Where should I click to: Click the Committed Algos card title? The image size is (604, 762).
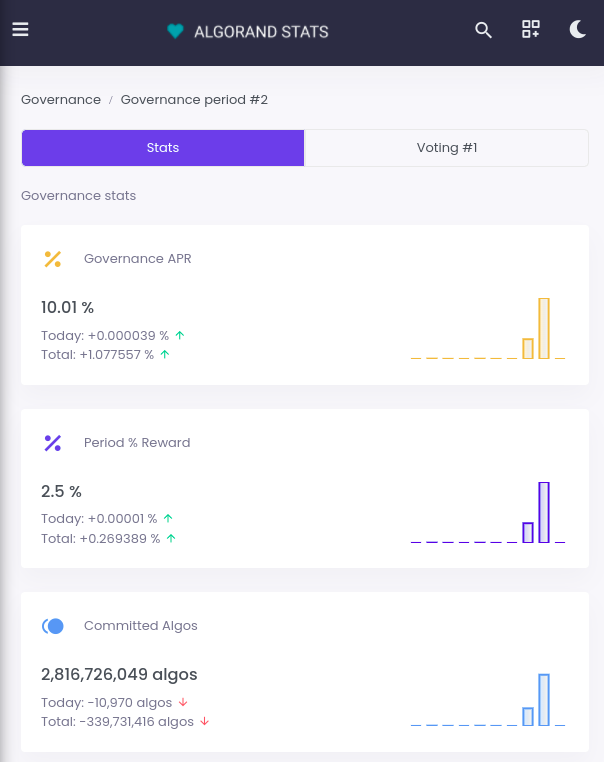pyautogui.click(x=141, y=626)
